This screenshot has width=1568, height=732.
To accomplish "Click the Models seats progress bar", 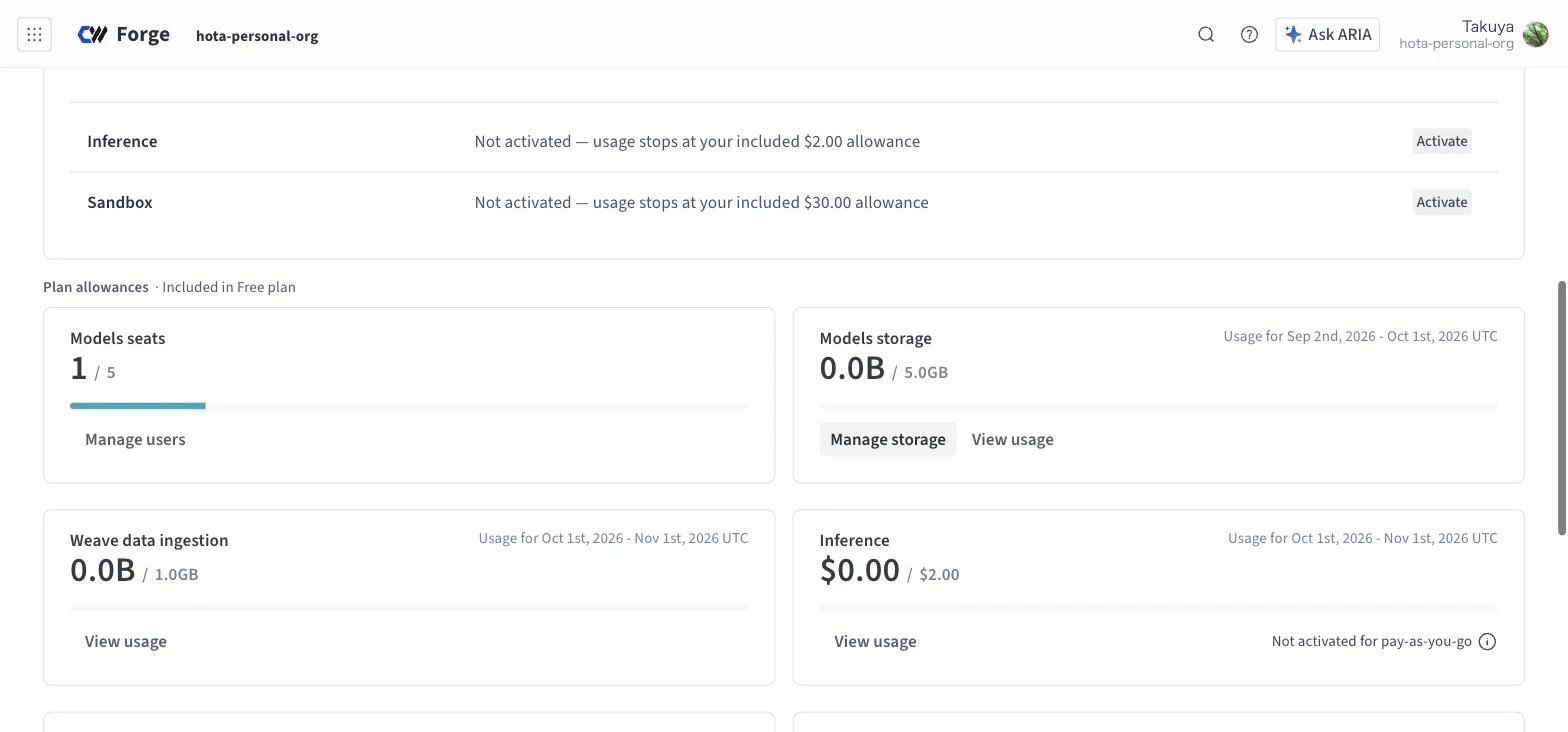I will [x=409, y=406].
